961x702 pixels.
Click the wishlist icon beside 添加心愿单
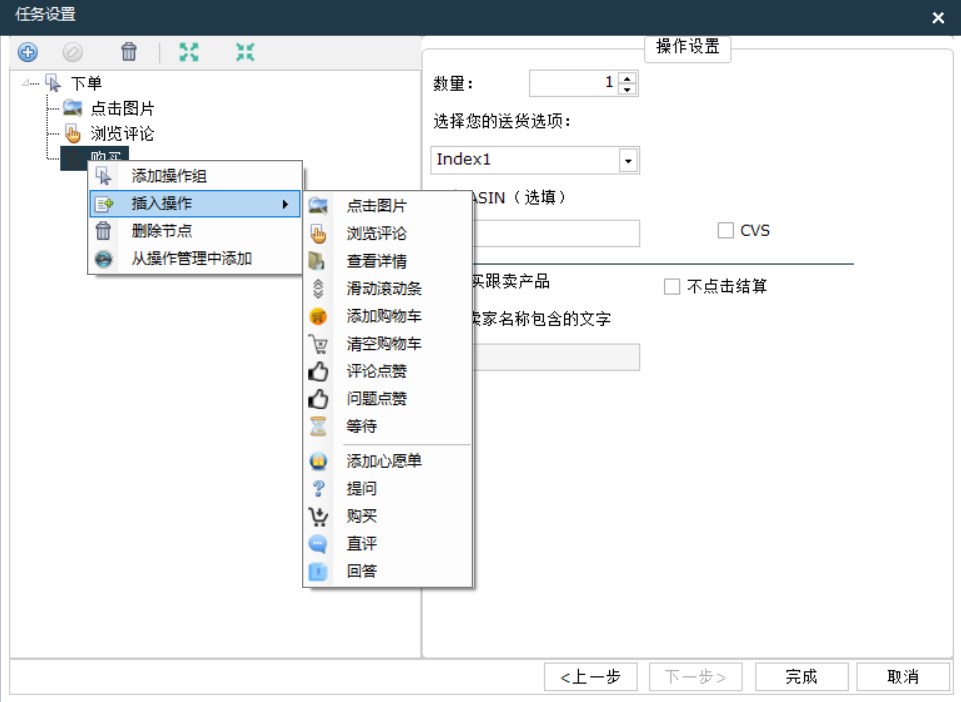(318, 461)
